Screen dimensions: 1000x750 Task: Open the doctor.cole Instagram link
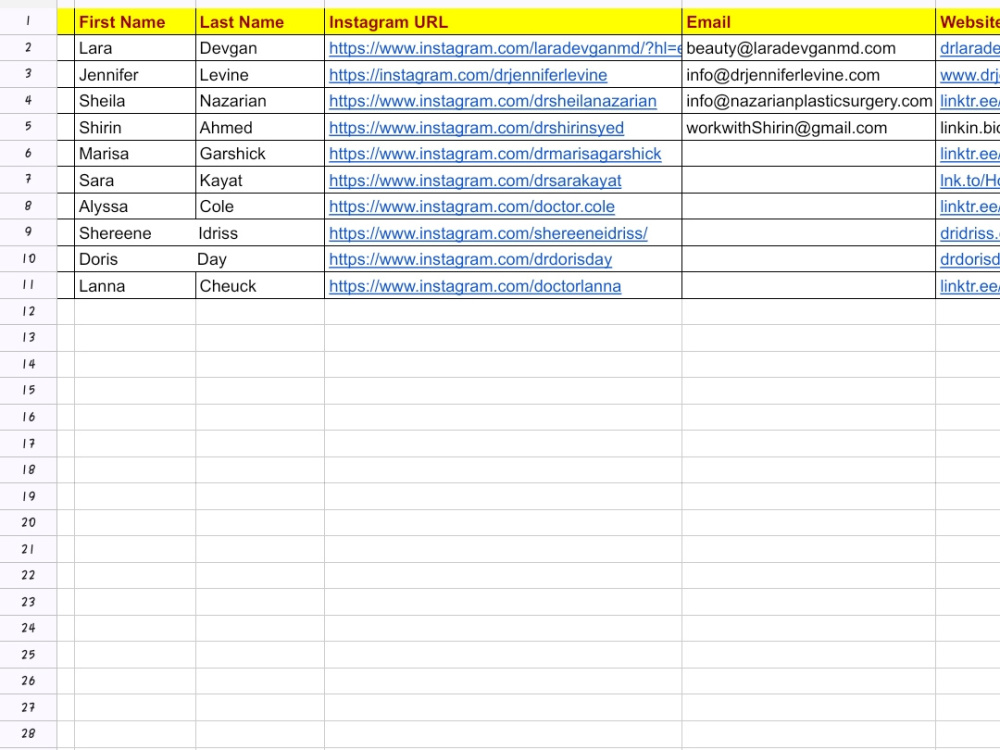tap(472, 207)
